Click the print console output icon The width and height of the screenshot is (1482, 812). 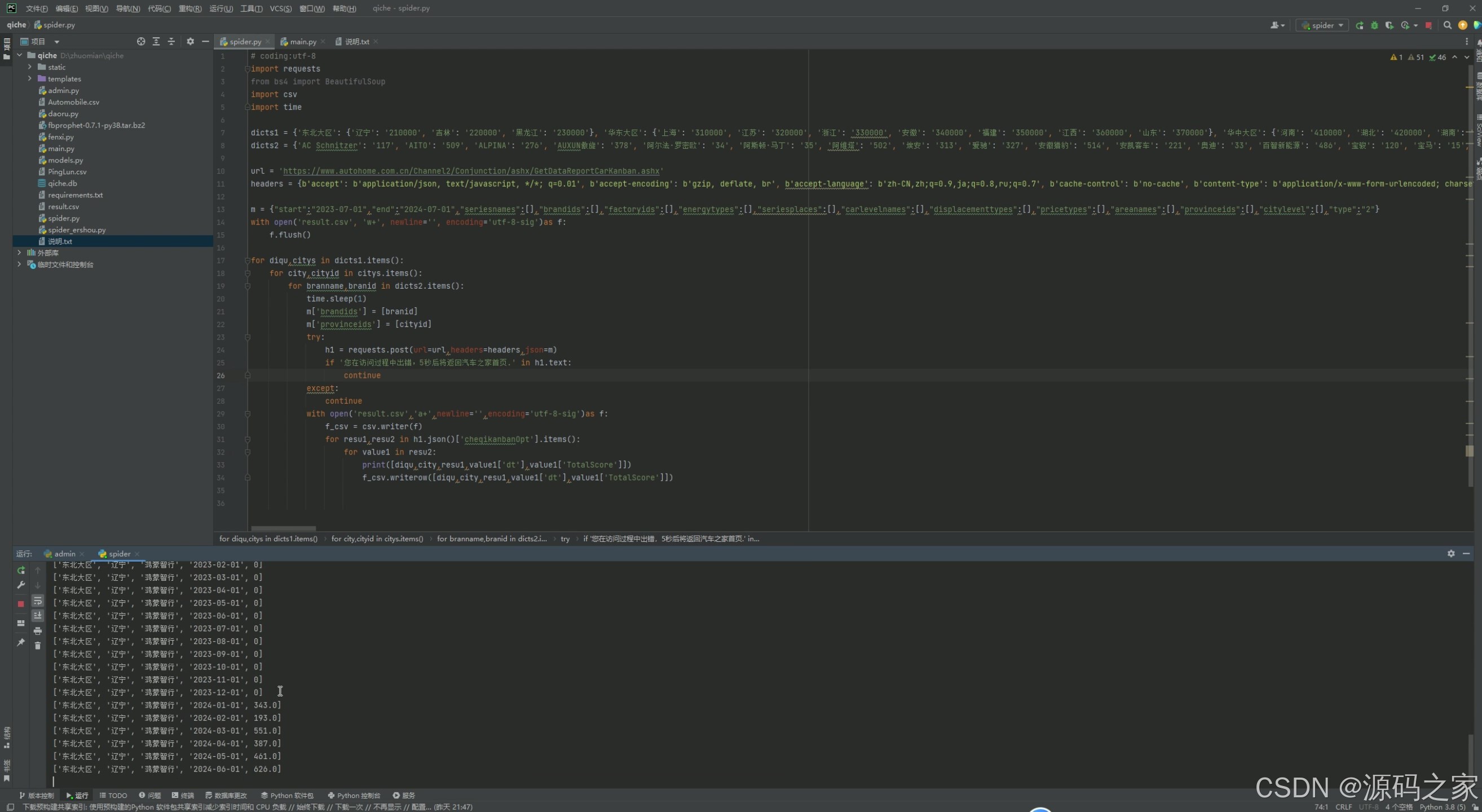coord(38,631)
